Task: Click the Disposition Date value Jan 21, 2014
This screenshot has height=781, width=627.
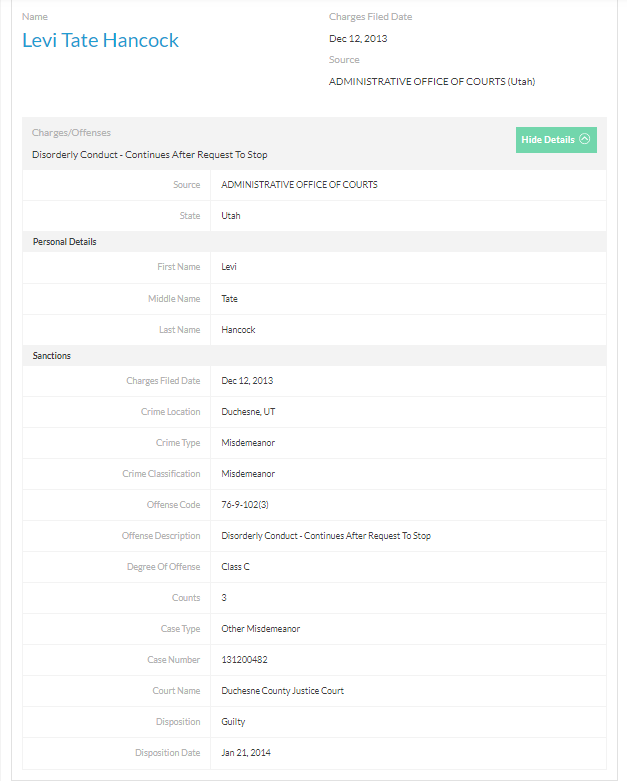Action: [246, 753]
